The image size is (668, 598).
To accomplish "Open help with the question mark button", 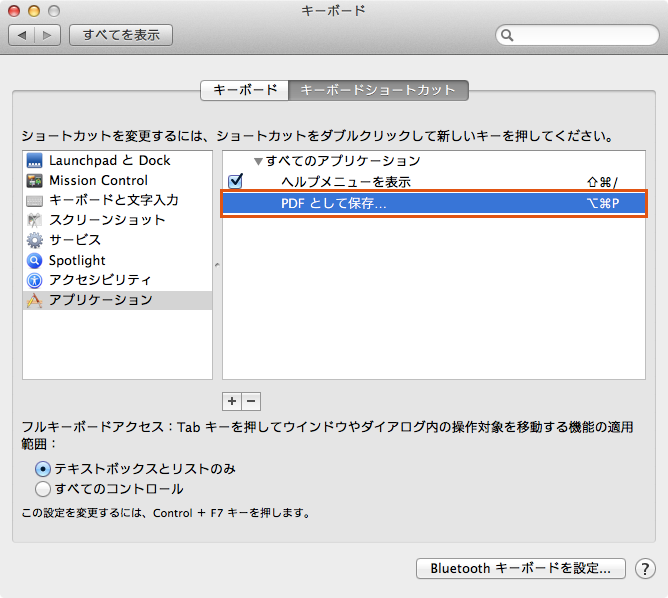I will click(x=645, y=569).
